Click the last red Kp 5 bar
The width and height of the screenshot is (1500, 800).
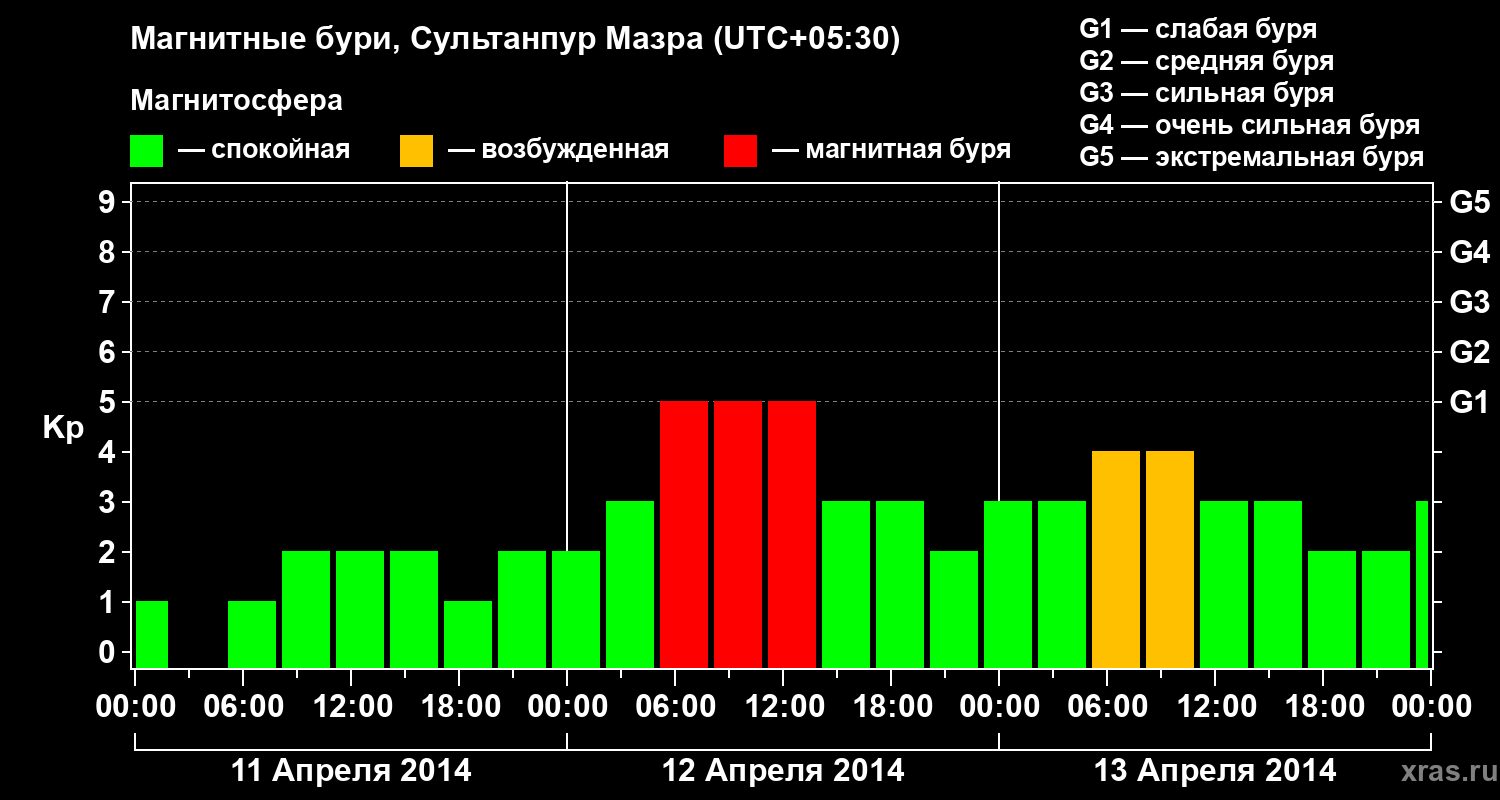[792, 534]
